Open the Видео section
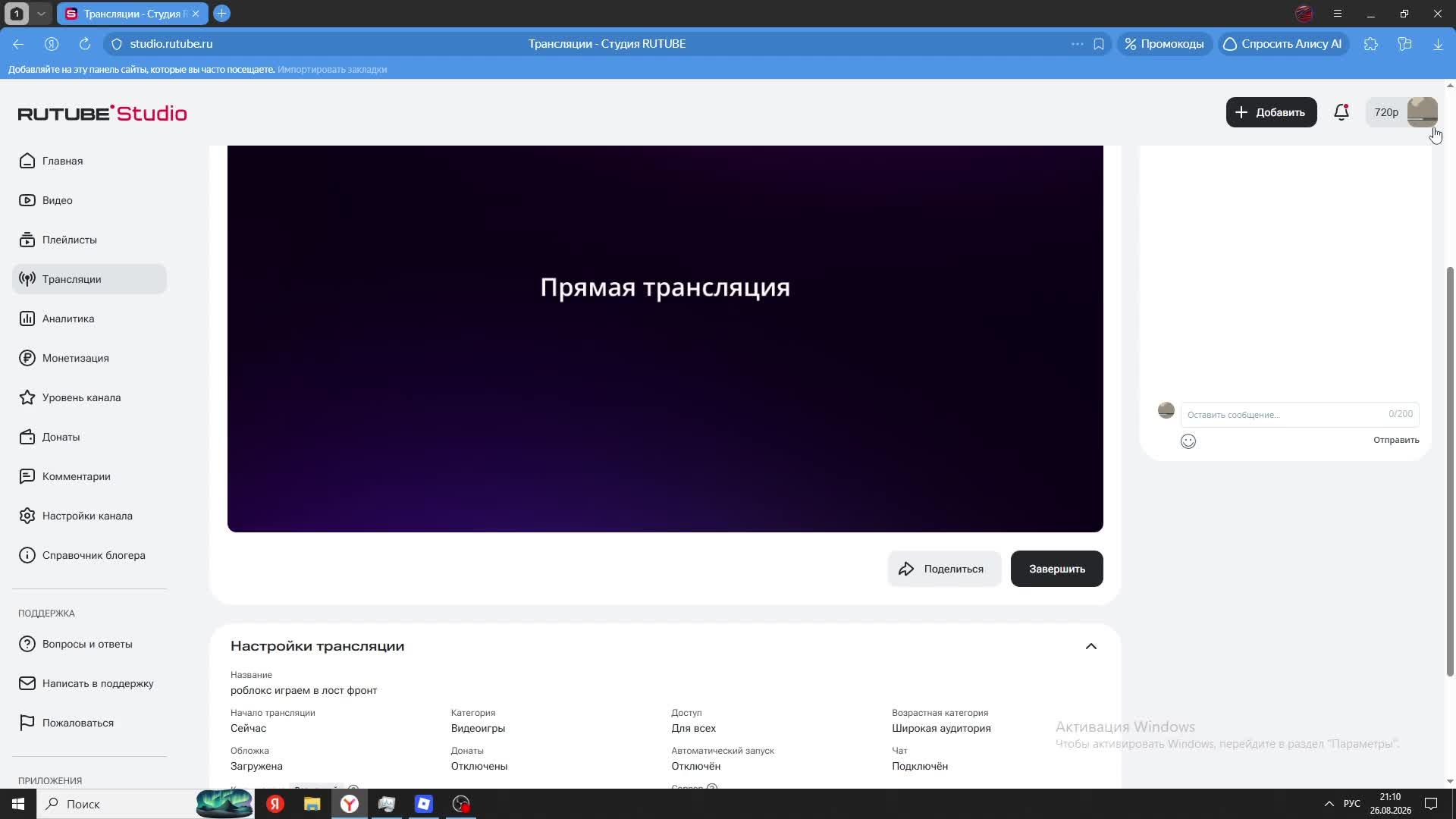Screen dimensions: 1456x819 (x=89, y=200)
